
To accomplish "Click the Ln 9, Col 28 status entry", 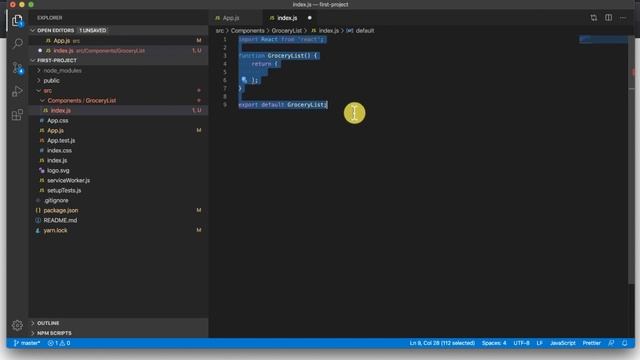I will (x=442, y=343).
